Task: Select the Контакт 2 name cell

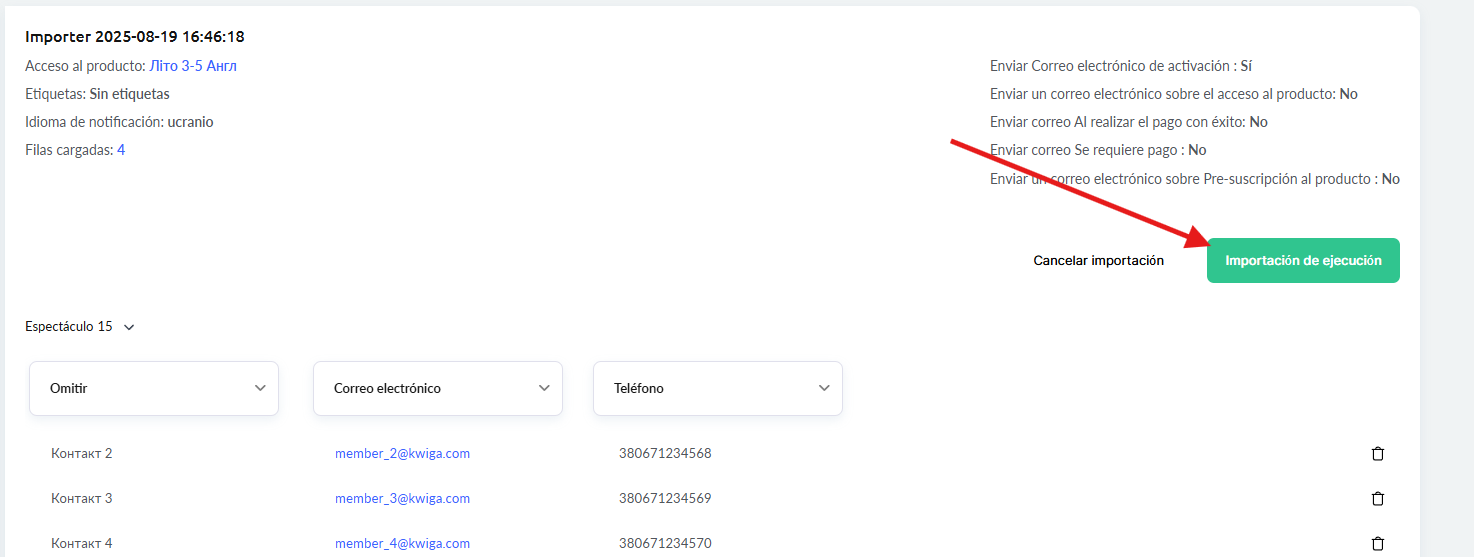Action: point(82,454)
